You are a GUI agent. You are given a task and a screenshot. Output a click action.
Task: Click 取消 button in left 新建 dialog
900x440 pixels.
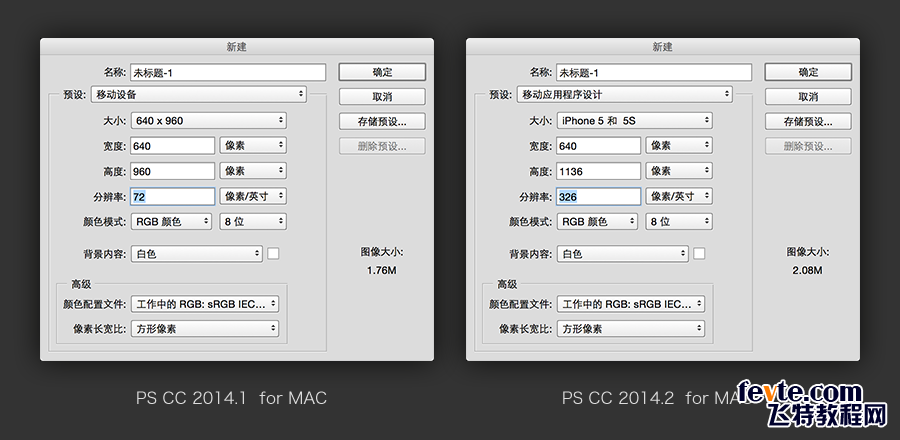[382, 97]
